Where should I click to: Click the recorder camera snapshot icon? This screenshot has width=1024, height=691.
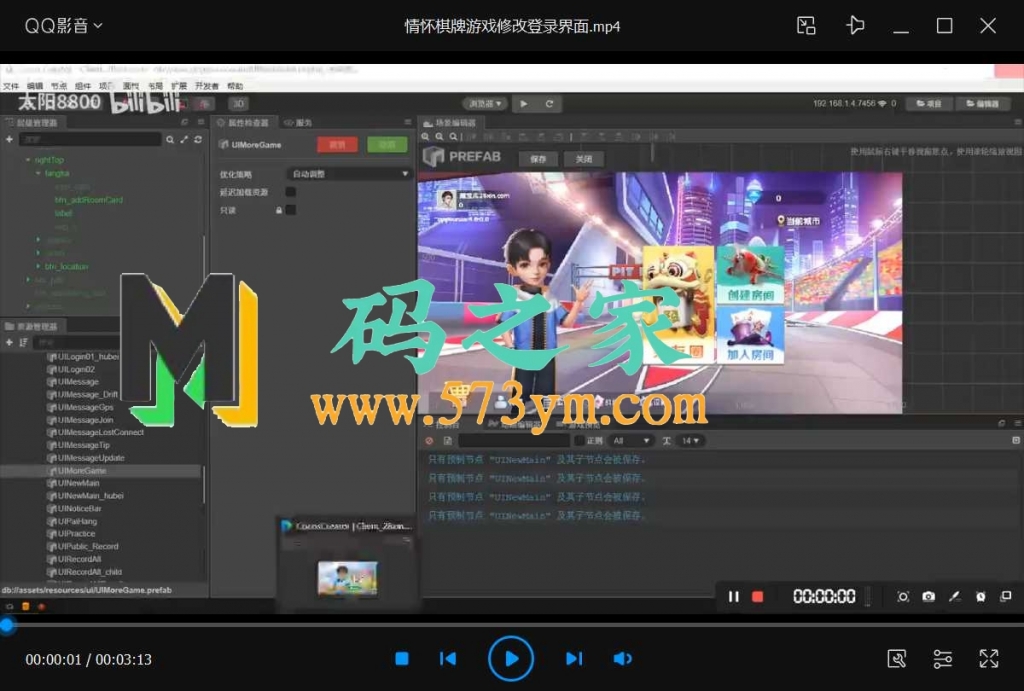(928, 596)
